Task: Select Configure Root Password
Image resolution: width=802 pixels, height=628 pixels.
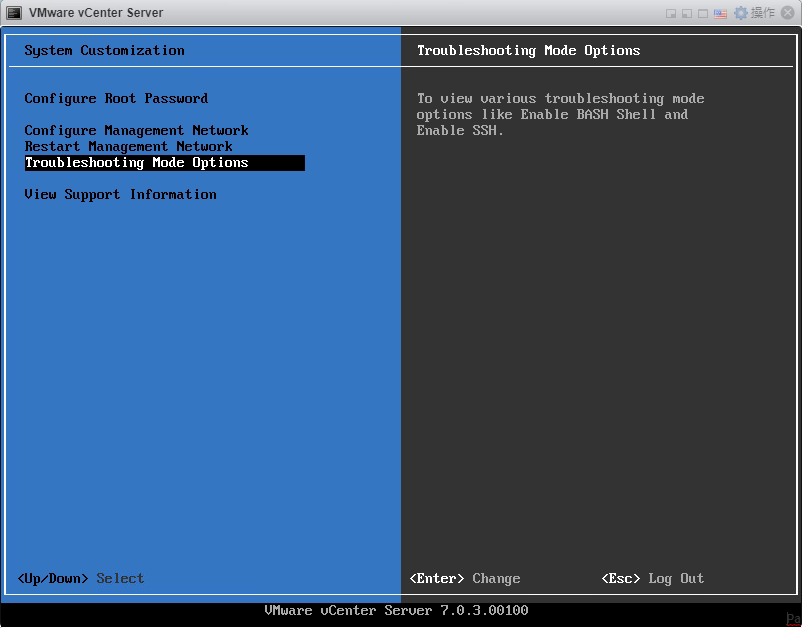Action: (116, 98)
